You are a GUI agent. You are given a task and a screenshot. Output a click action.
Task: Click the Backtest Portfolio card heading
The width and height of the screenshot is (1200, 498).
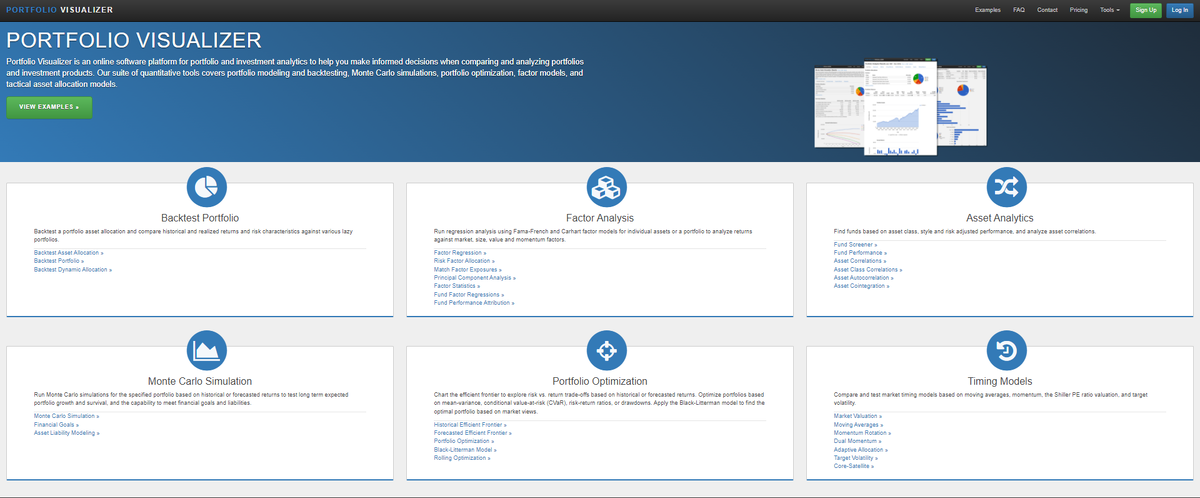(200, 217)
